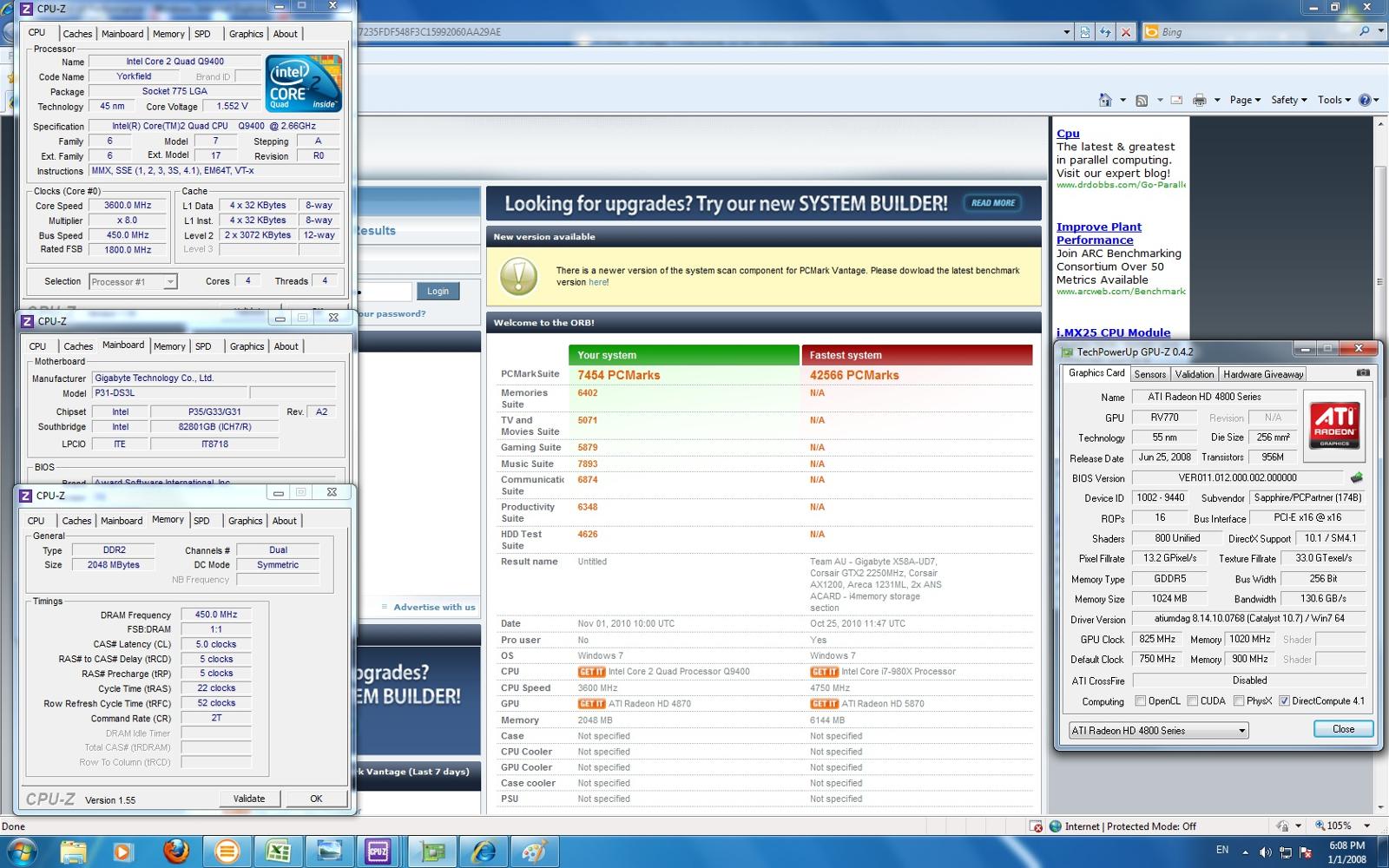Expand the search provider dropdown arrow
Screen dimensions: 1389x868
(1380, 31)
